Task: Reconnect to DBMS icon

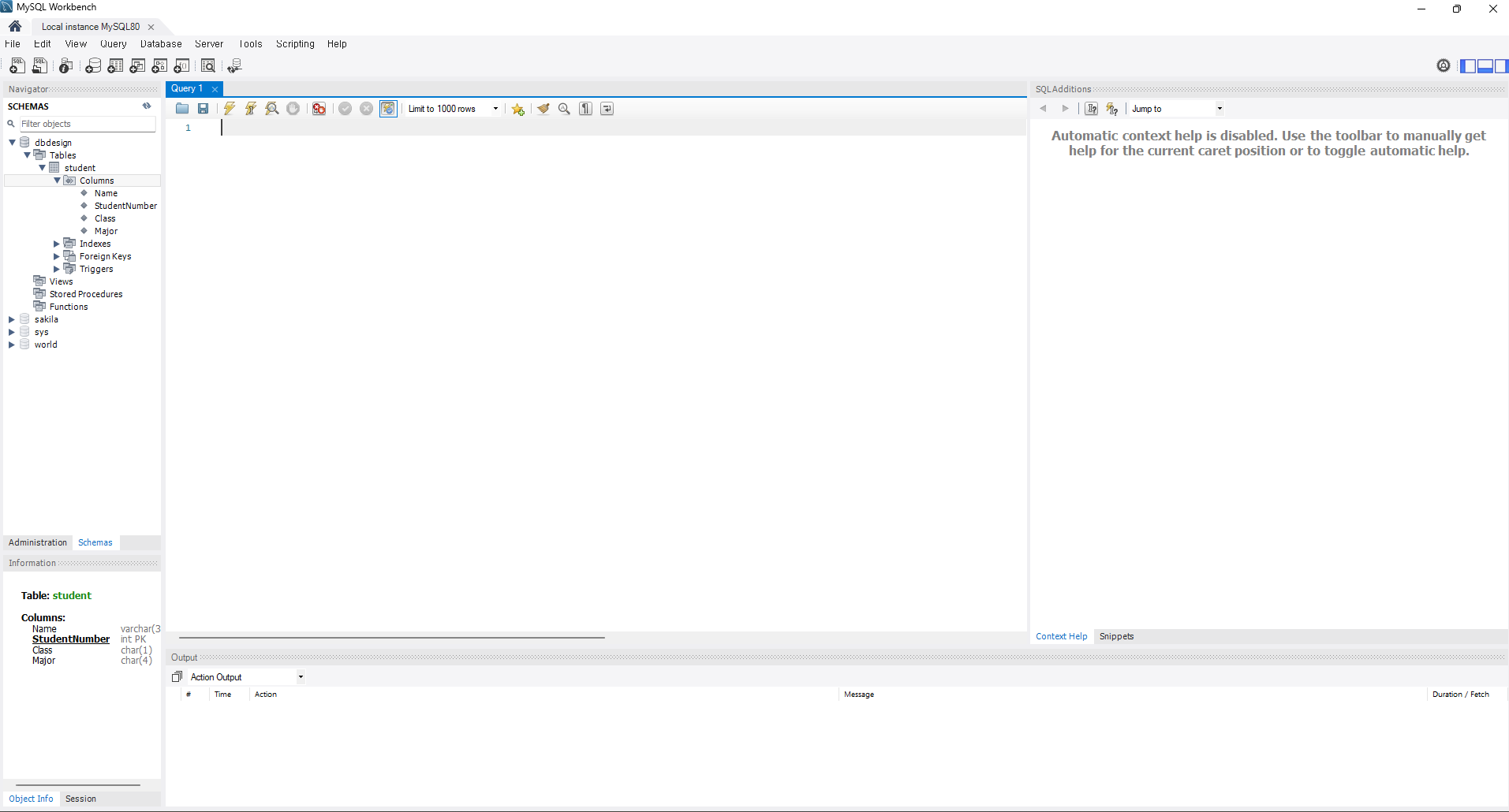Action: tap(234, 66)
